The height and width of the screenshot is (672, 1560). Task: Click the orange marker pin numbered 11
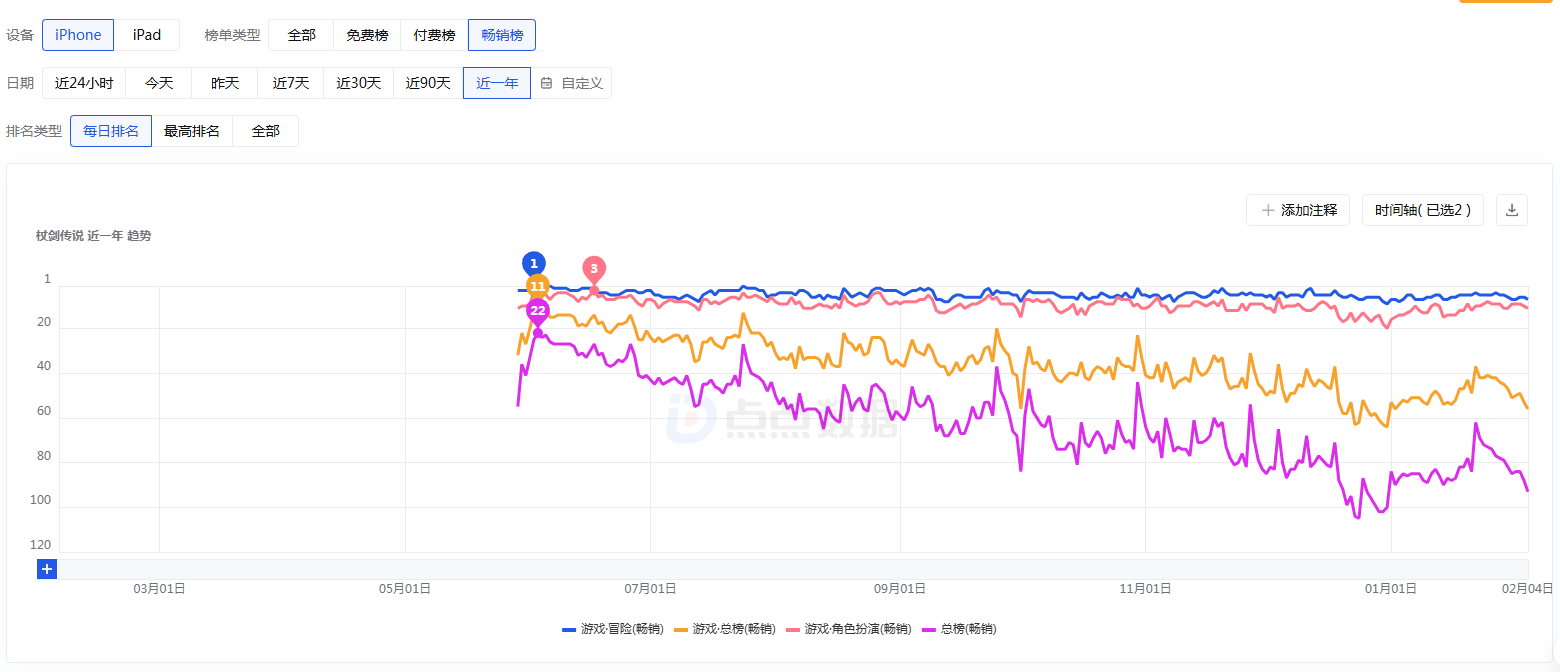538,286
